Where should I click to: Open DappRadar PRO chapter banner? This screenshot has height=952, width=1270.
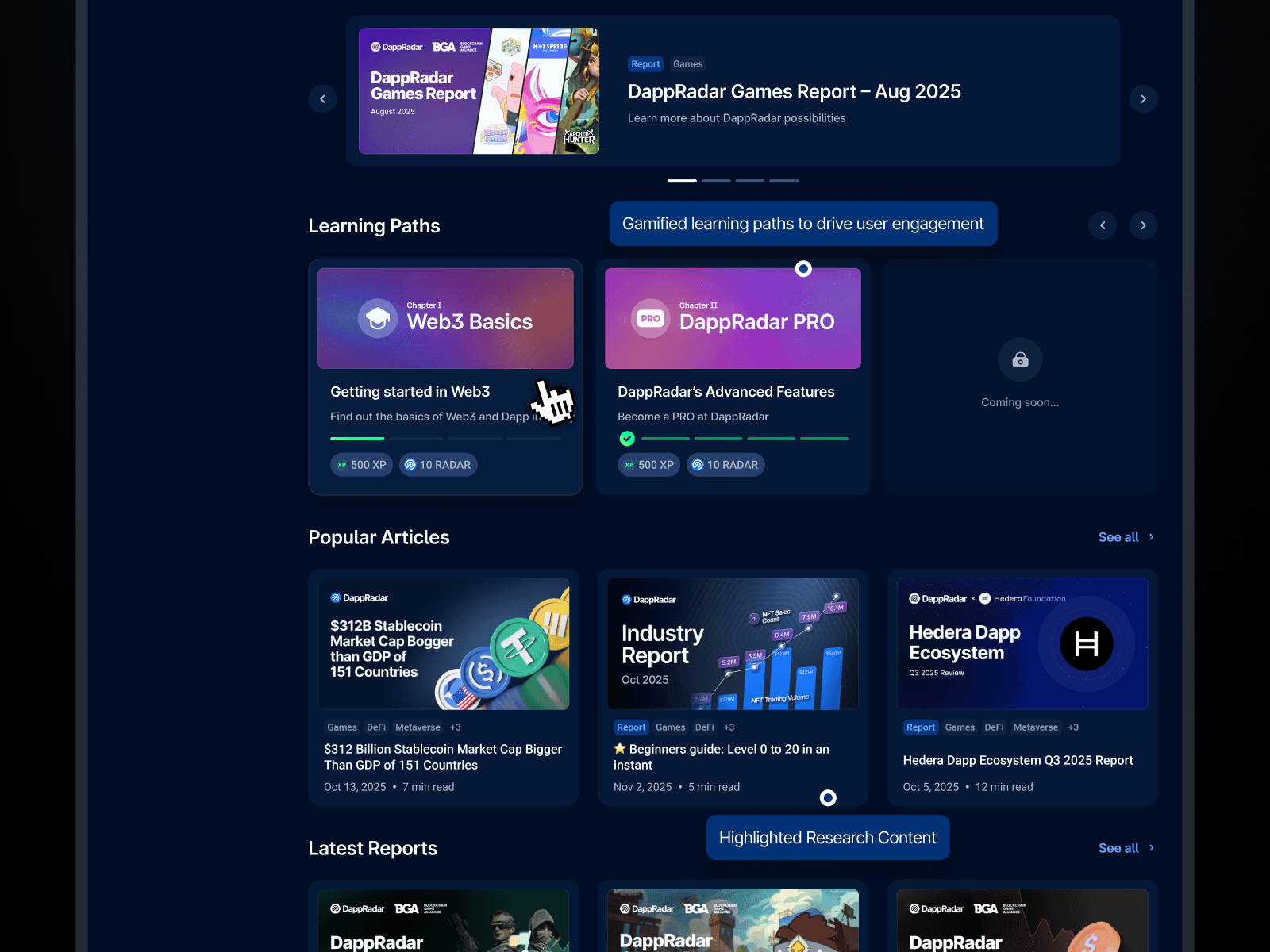[x=733, y=318]
